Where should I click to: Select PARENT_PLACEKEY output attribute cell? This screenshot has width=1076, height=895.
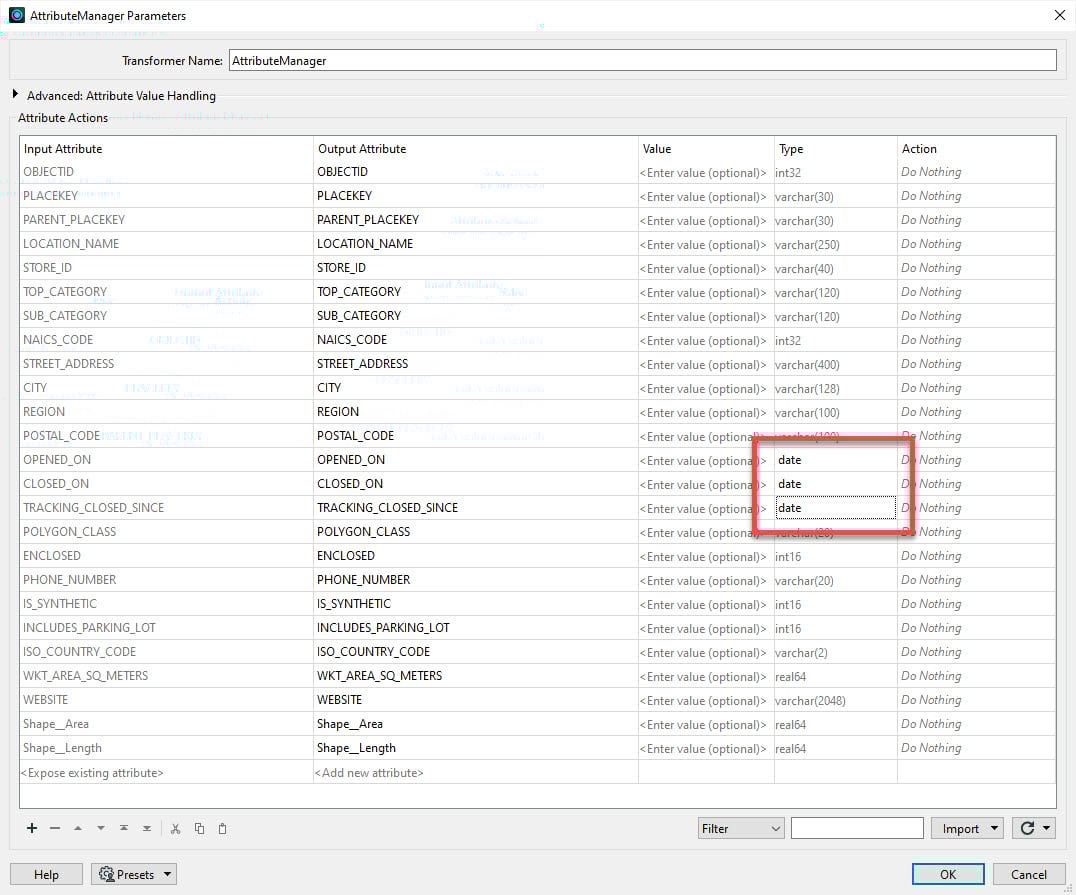tap(476, 220)
